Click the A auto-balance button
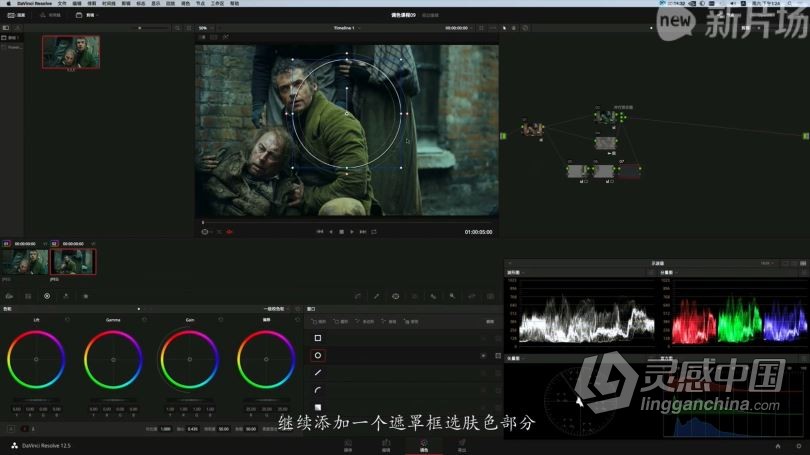810x455 pixels. (x=11, y=429)
